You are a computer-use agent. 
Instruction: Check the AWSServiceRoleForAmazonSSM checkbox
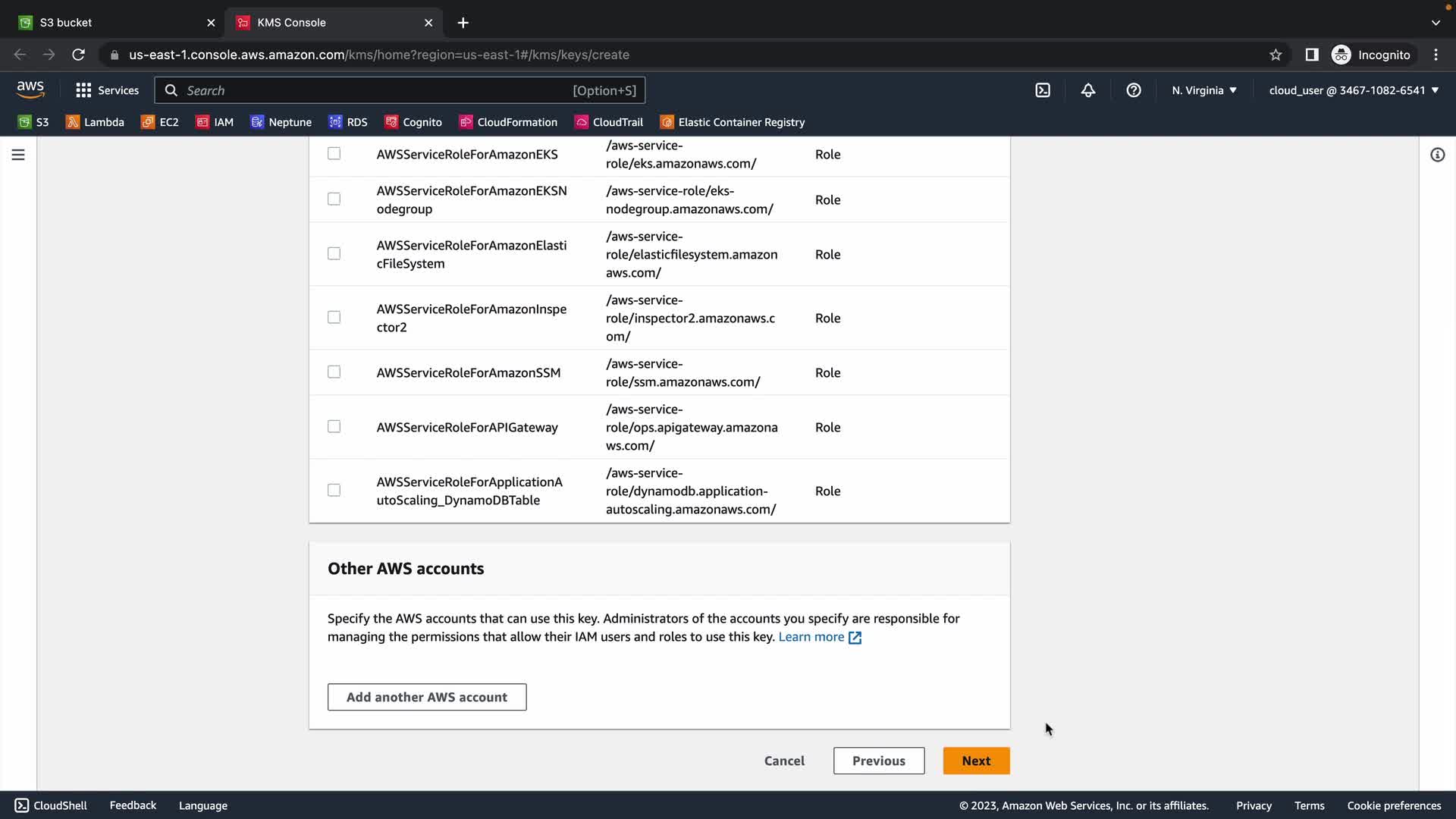tap(334, 372)
